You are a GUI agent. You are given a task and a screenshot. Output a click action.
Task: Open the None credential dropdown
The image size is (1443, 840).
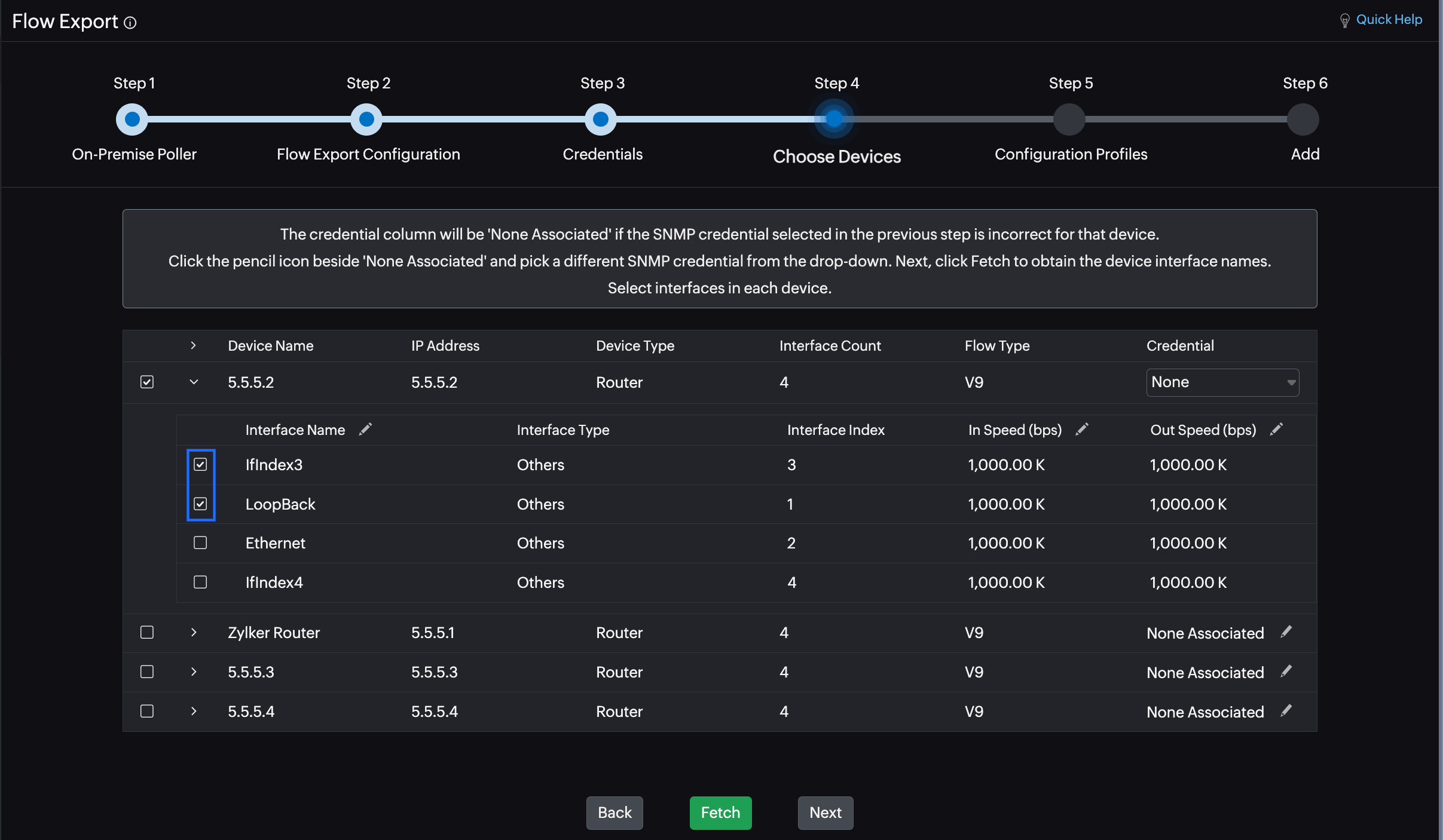point(1222,382)
